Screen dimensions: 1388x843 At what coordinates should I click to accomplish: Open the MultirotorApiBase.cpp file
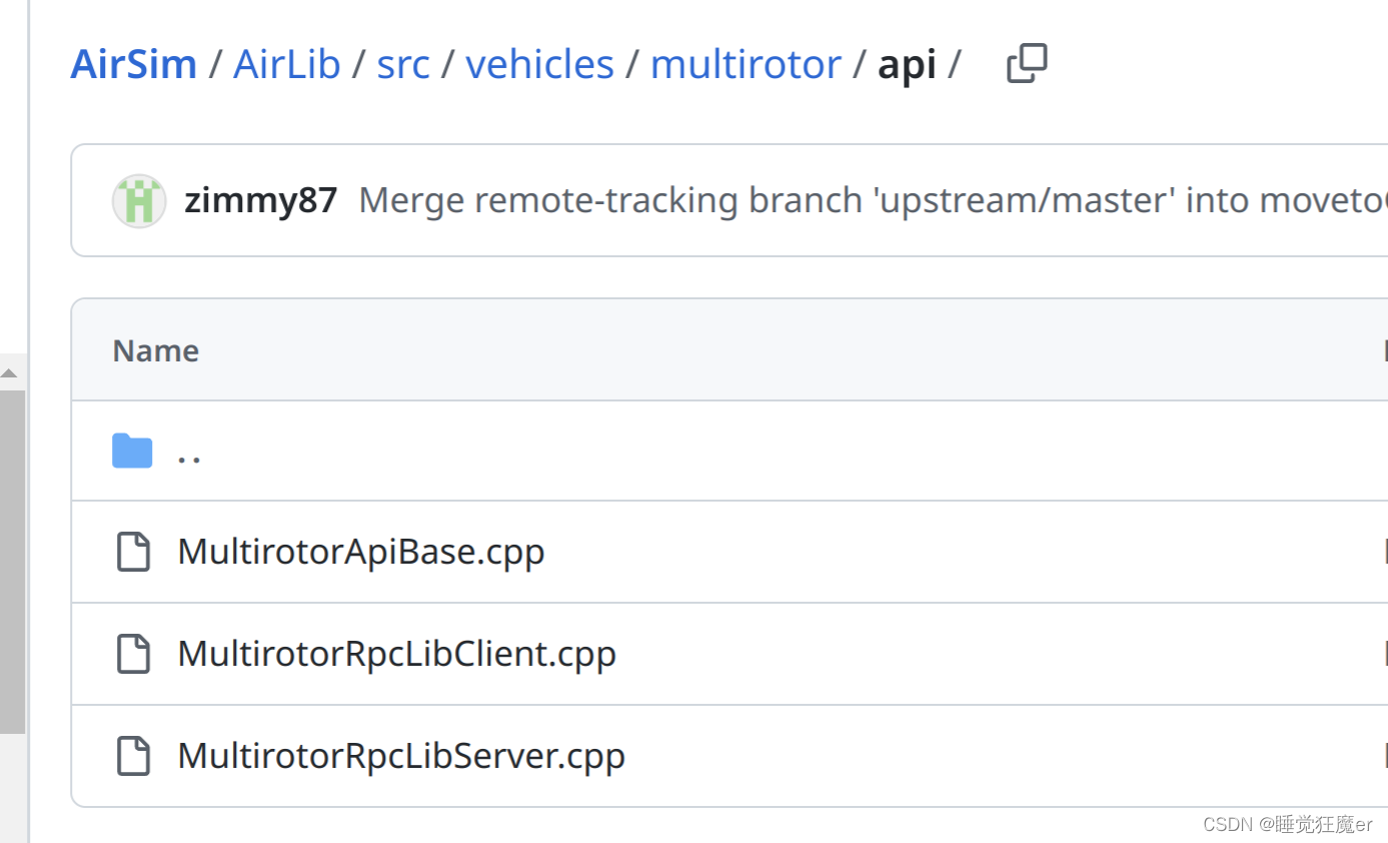(361, 552)
